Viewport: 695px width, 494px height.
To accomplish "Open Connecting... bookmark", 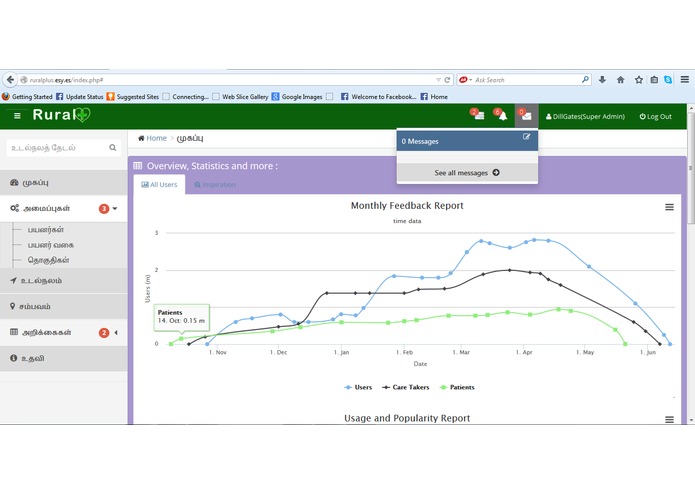I will click(x=186, y=97).
